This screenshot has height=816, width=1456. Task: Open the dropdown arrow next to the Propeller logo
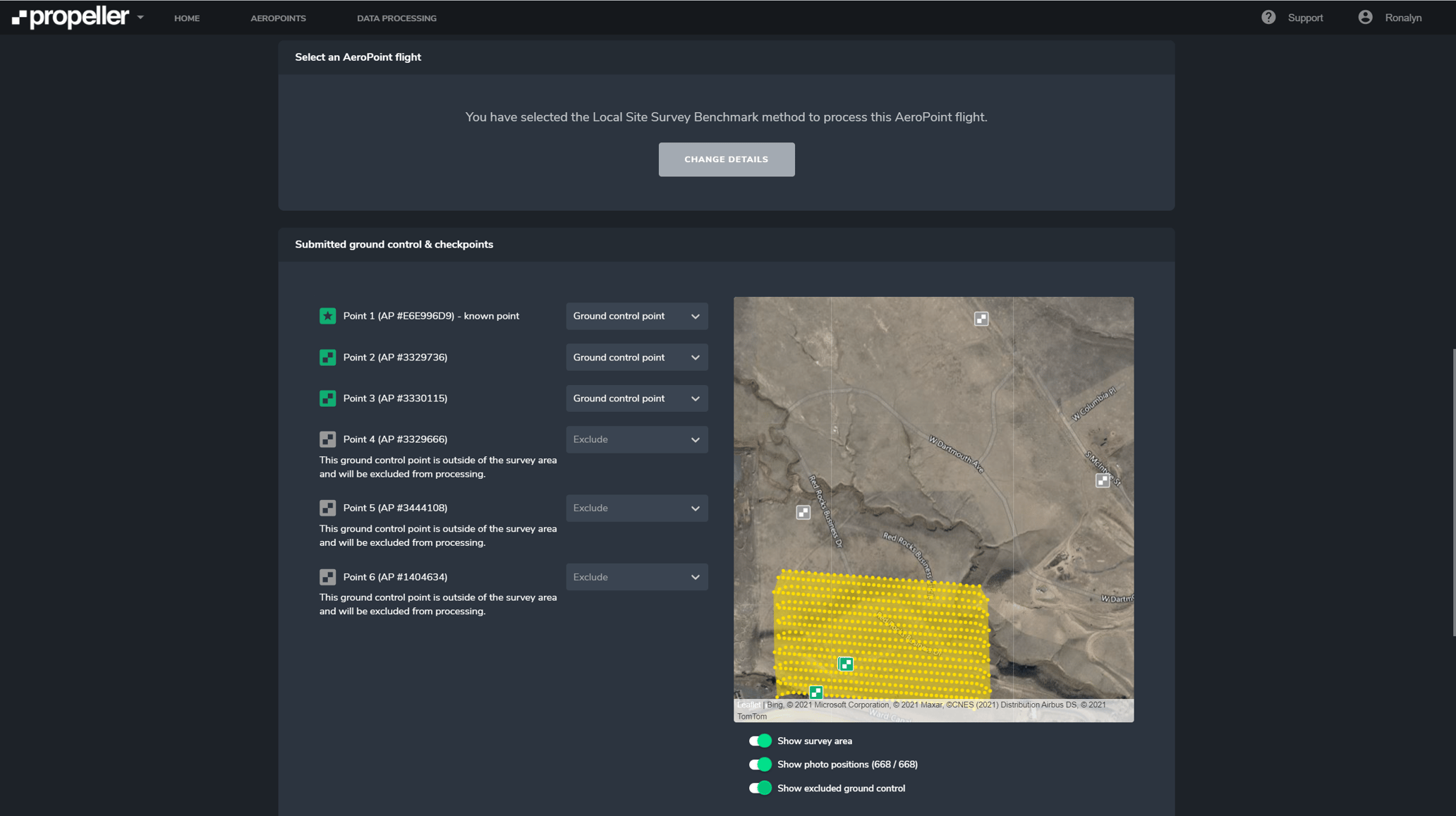[140, 17]
